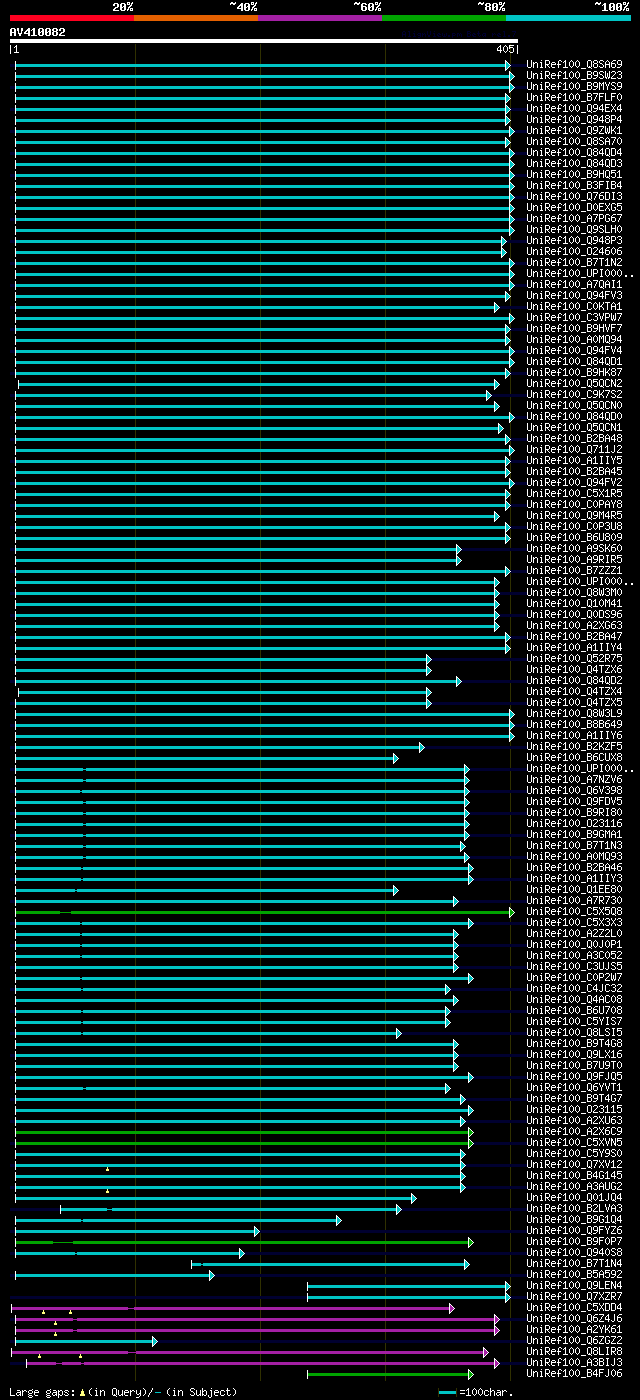
Task: Click the orange ~40% identity legend segment
Action: coord(196,18)
